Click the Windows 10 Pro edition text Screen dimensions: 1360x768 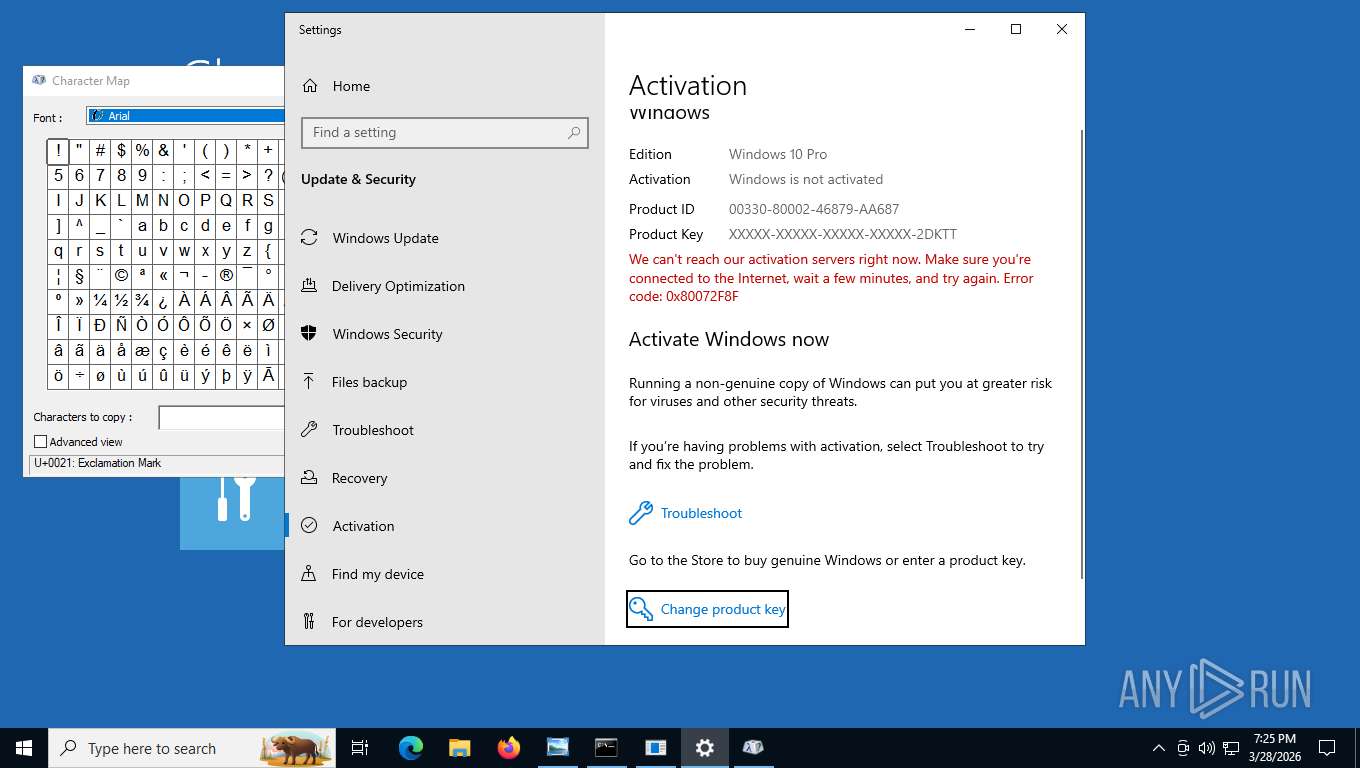pos(778,154)
